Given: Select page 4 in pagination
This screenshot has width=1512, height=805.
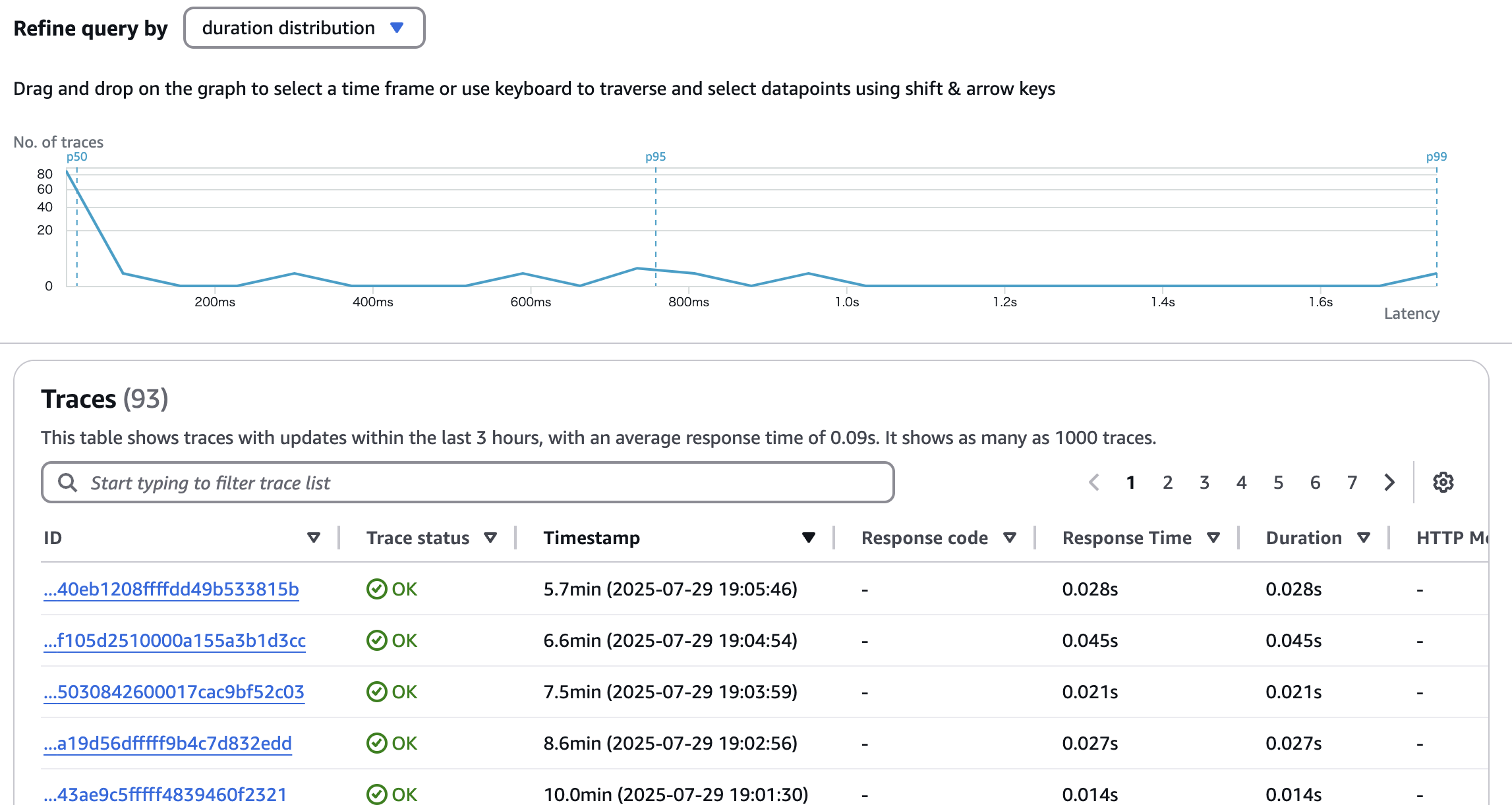Looking at the screenshot, I should (x=1241, y=482).
